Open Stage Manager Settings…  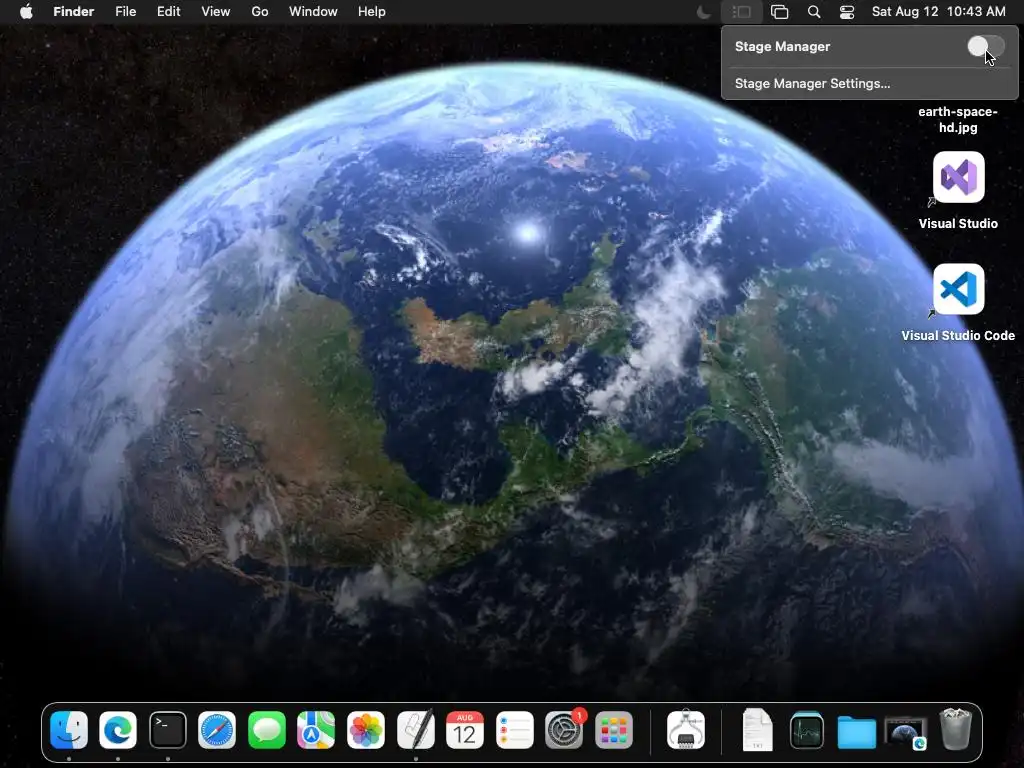pos(812,84)
